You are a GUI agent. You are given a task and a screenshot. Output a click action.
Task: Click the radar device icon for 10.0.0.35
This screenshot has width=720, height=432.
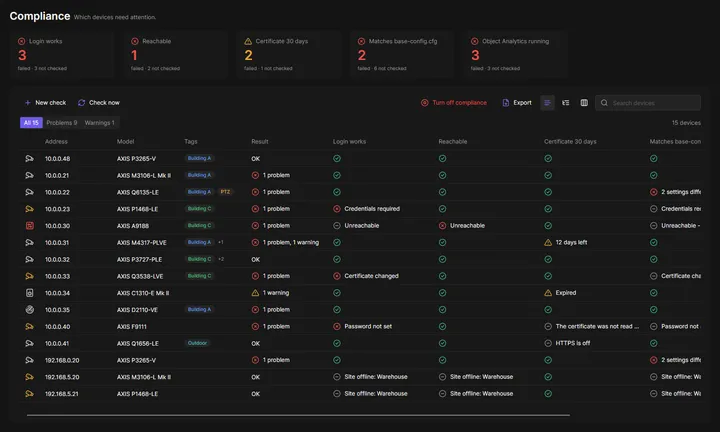29,309
